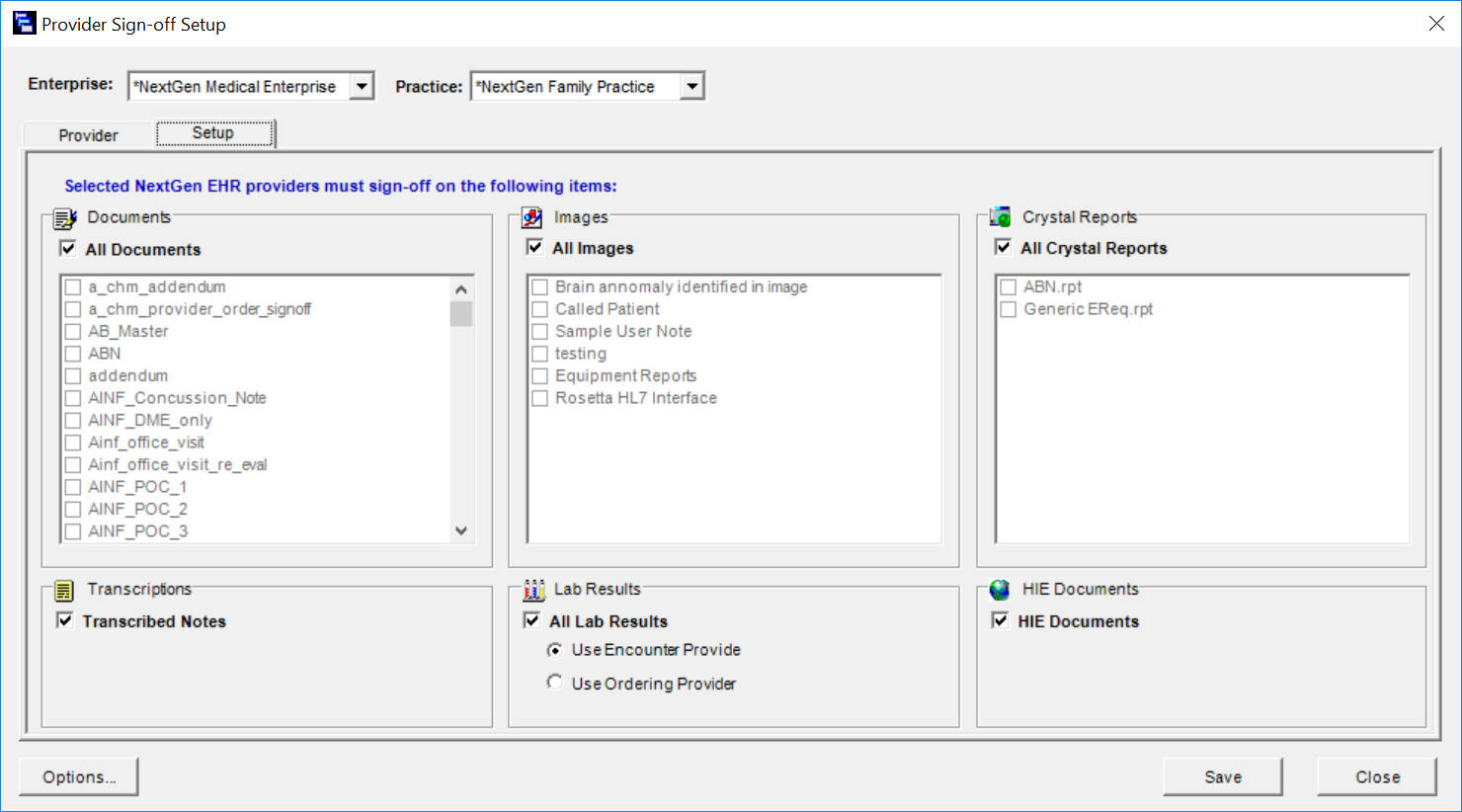Viewport: 1462px width, 812px height.
Task: Click the documents list scroll up arrow
Action: pos(461,289)
